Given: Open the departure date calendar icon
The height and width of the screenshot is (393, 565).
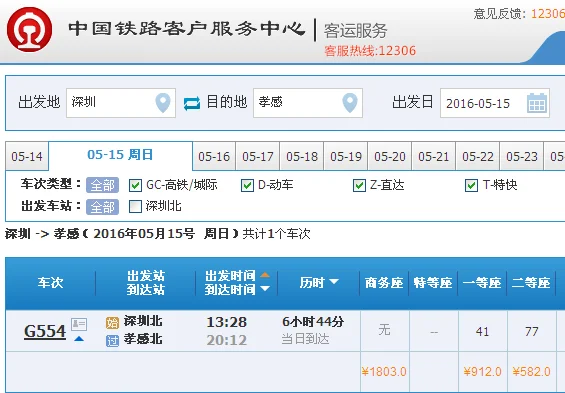Looking at the screenshot, I should (537, 103).
